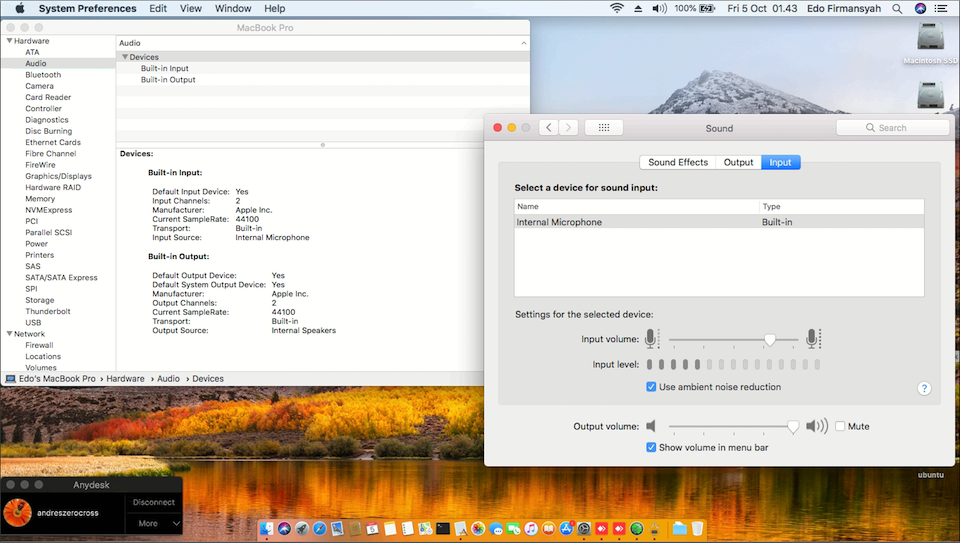The height and width of the screenshot is (543, 960).
Task: Open Calendar in the Dock
Action: [x=372, y=528]
